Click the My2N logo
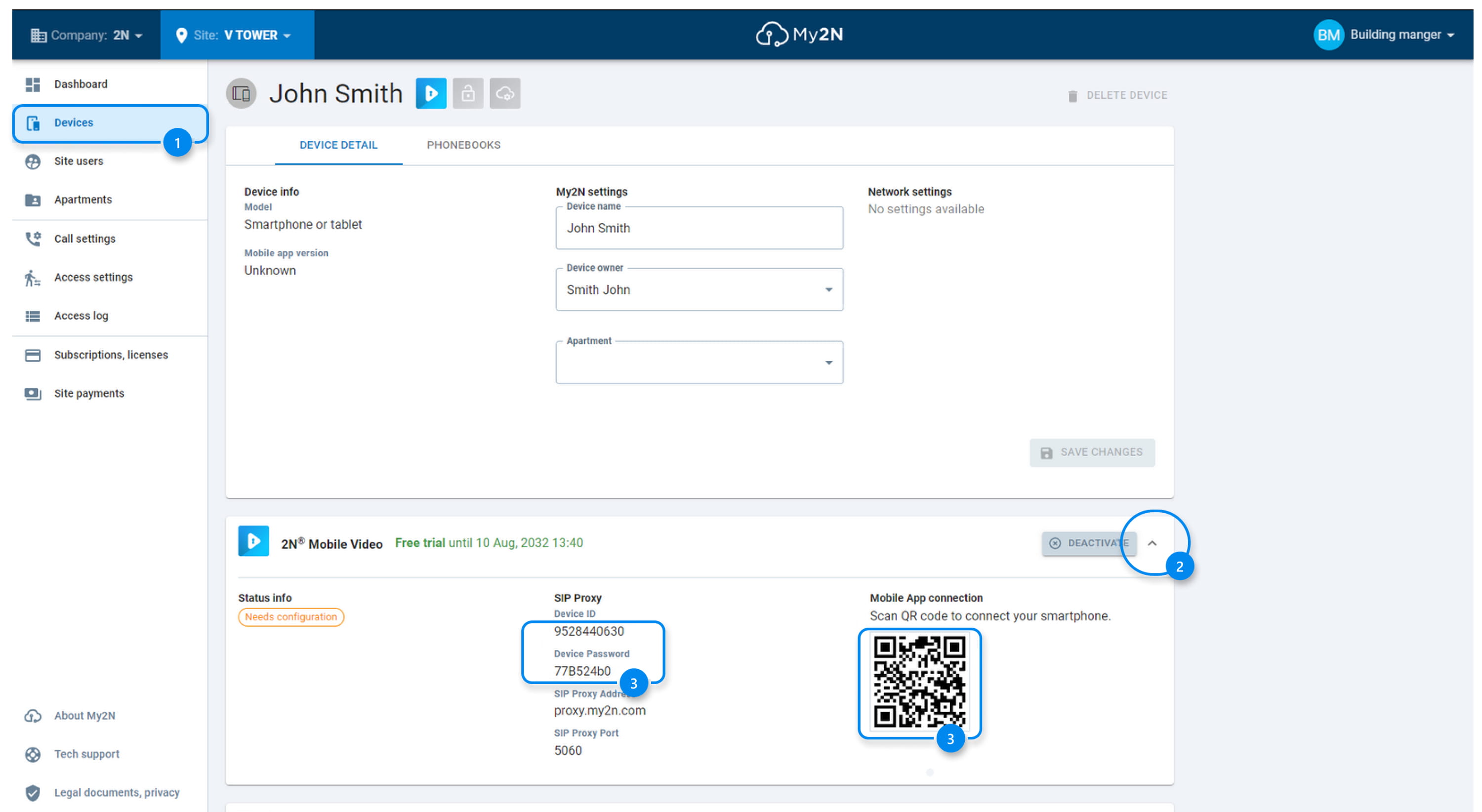Viewport: 1482px width, 812px height. coord(799,35)
